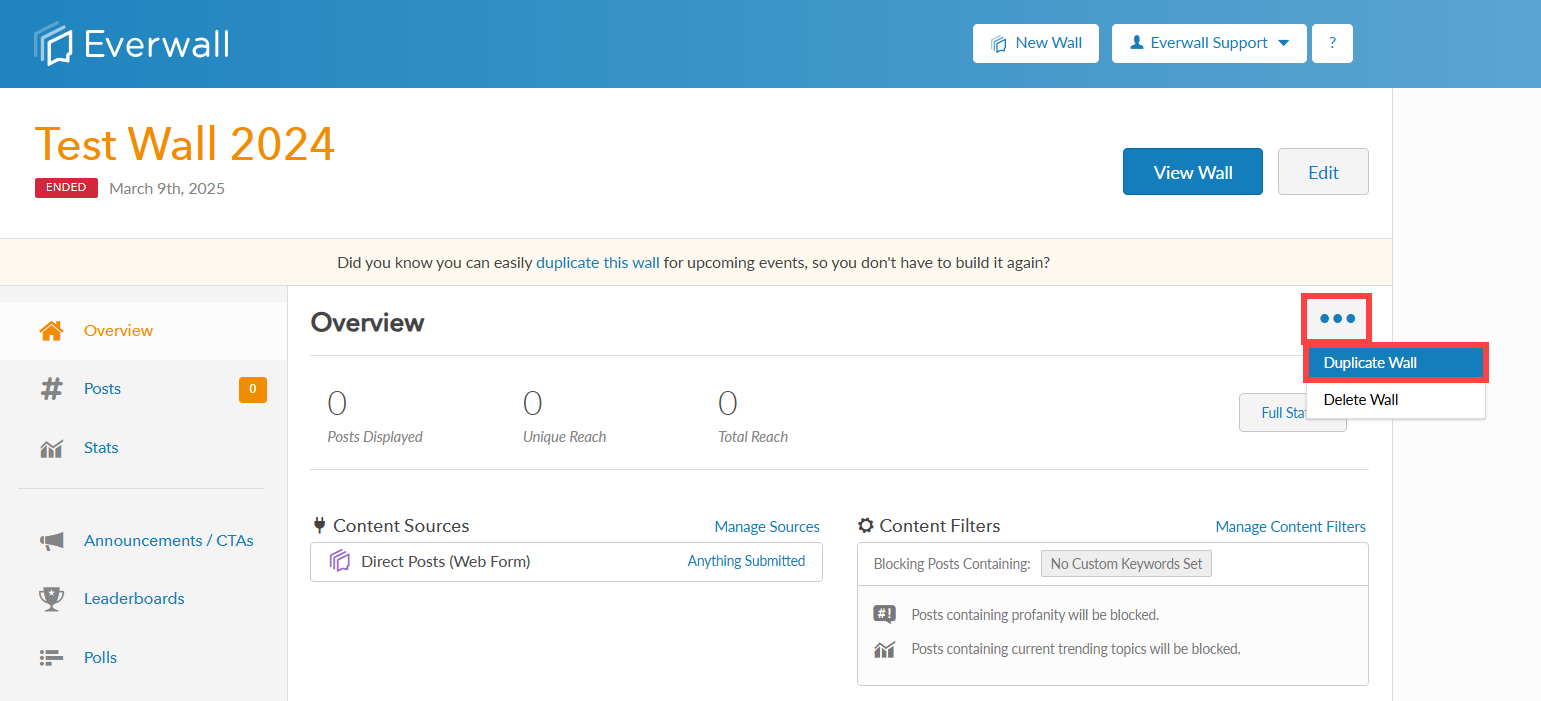1541x701 pixels.
Task: Click the Content Filters gear icon
Action: 866,525
